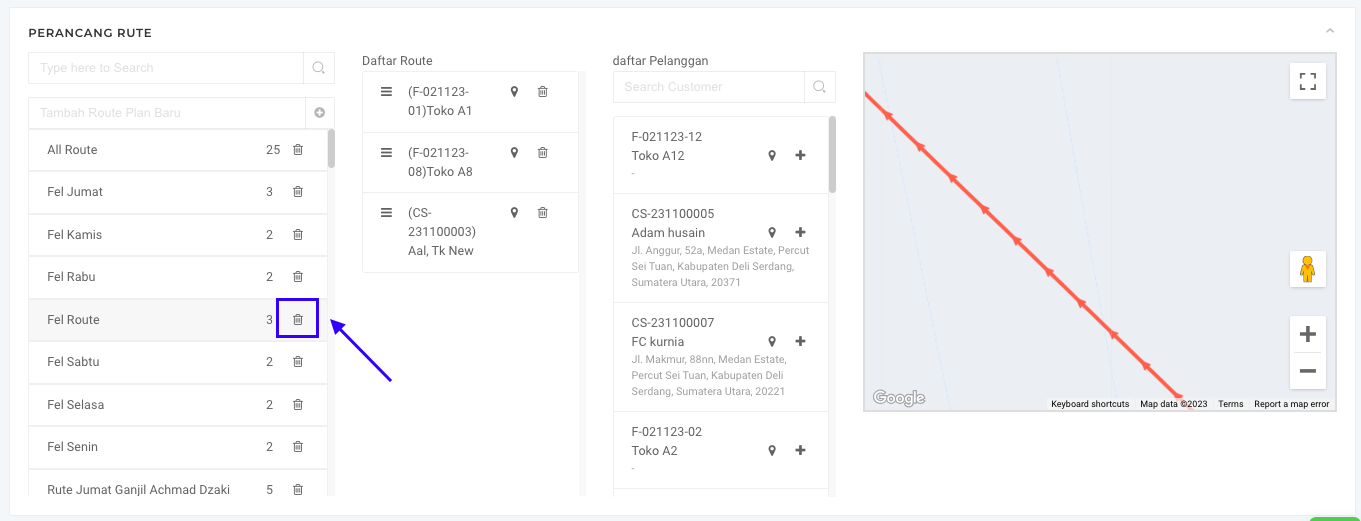
Task: Click search icon in route plan search
Action: click(x=319, y=68)
